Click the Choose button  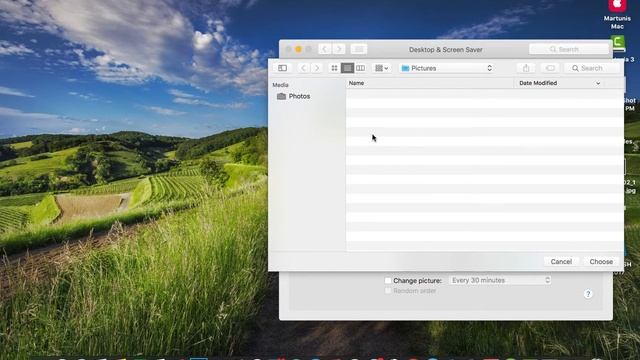[601, 262]
